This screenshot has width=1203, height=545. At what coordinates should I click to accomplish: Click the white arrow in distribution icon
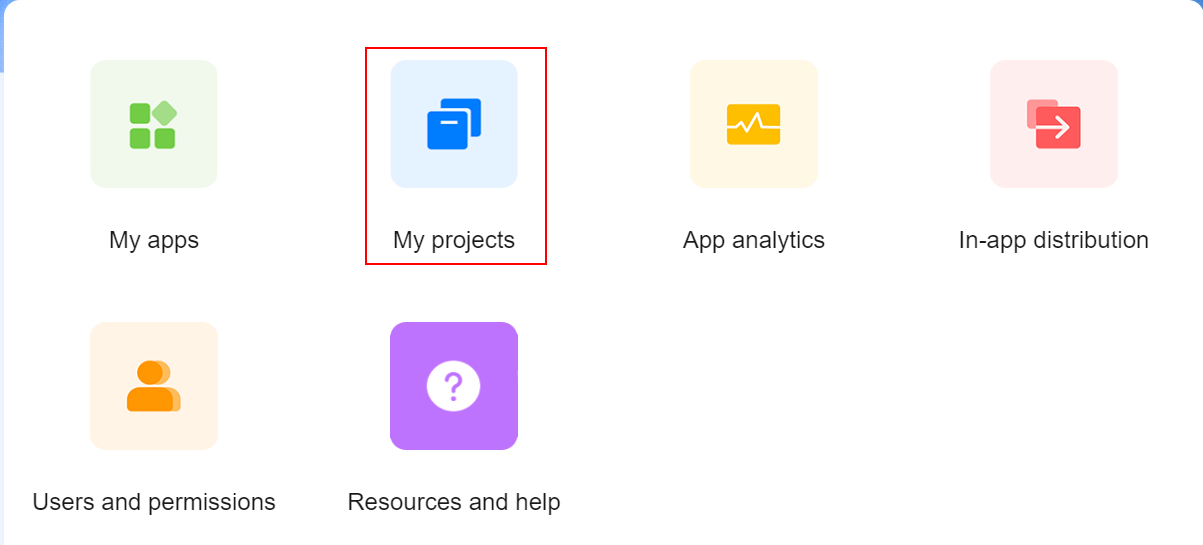pyautogui.click(x=1058, y=128)
